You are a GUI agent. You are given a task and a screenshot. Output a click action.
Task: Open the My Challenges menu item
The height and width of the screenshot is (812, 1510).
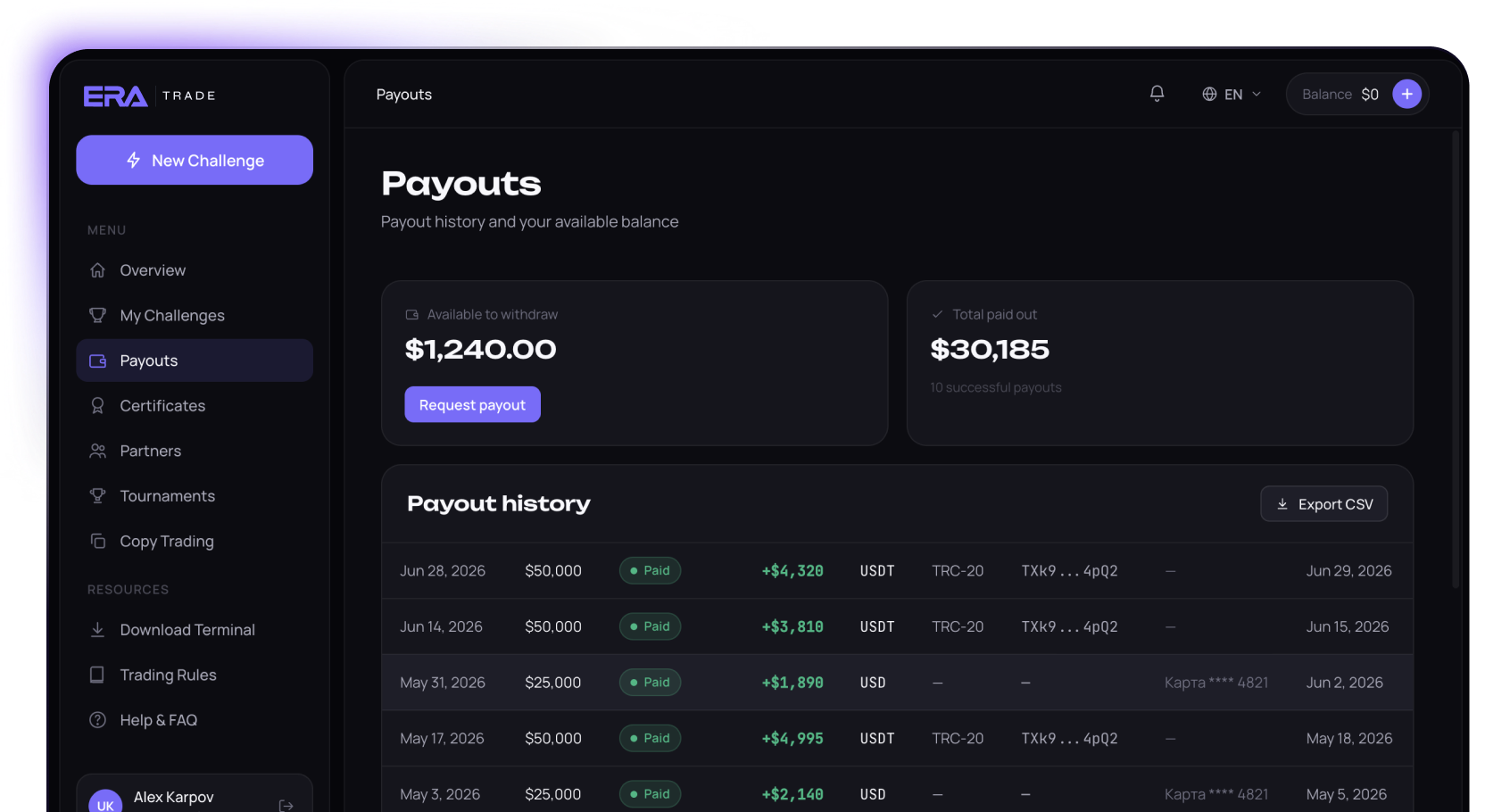[195, 315]
